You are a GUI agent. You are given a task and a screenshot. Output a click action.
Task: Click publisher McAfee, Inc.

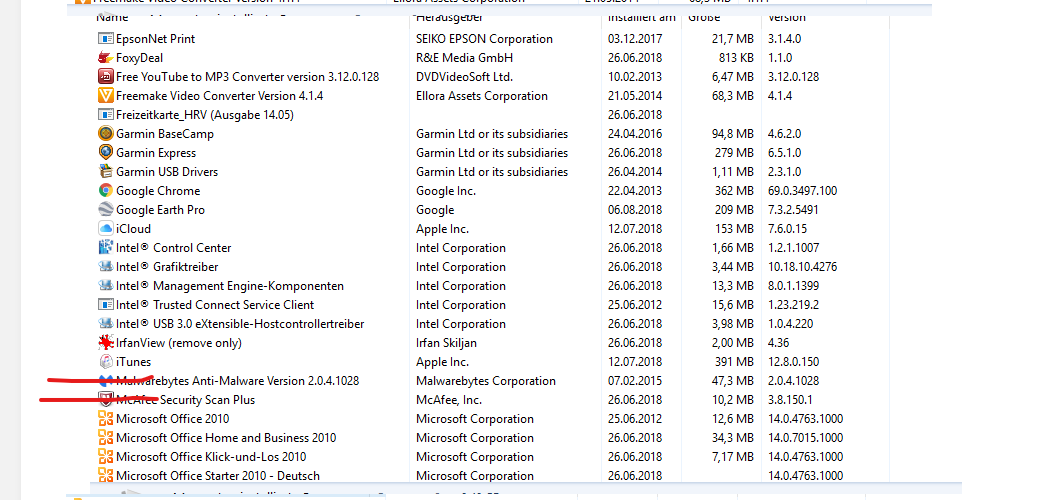448,400
